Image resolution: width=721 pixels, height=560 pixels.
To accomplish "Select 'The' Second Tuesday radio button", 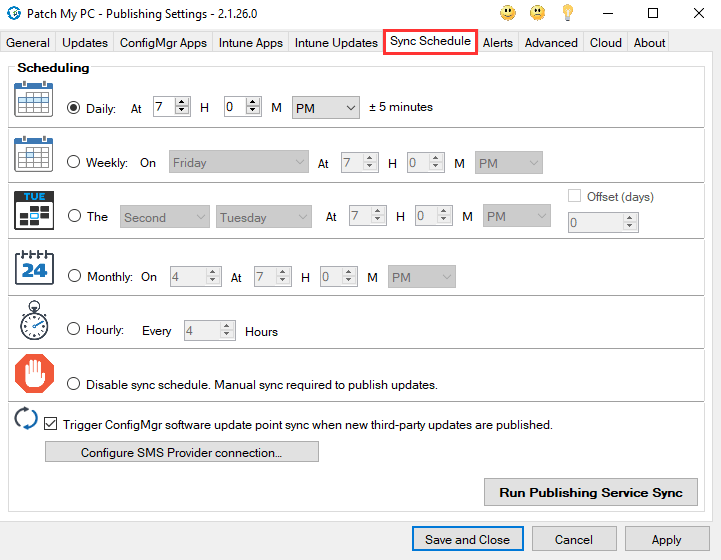I will coord(74,216).
